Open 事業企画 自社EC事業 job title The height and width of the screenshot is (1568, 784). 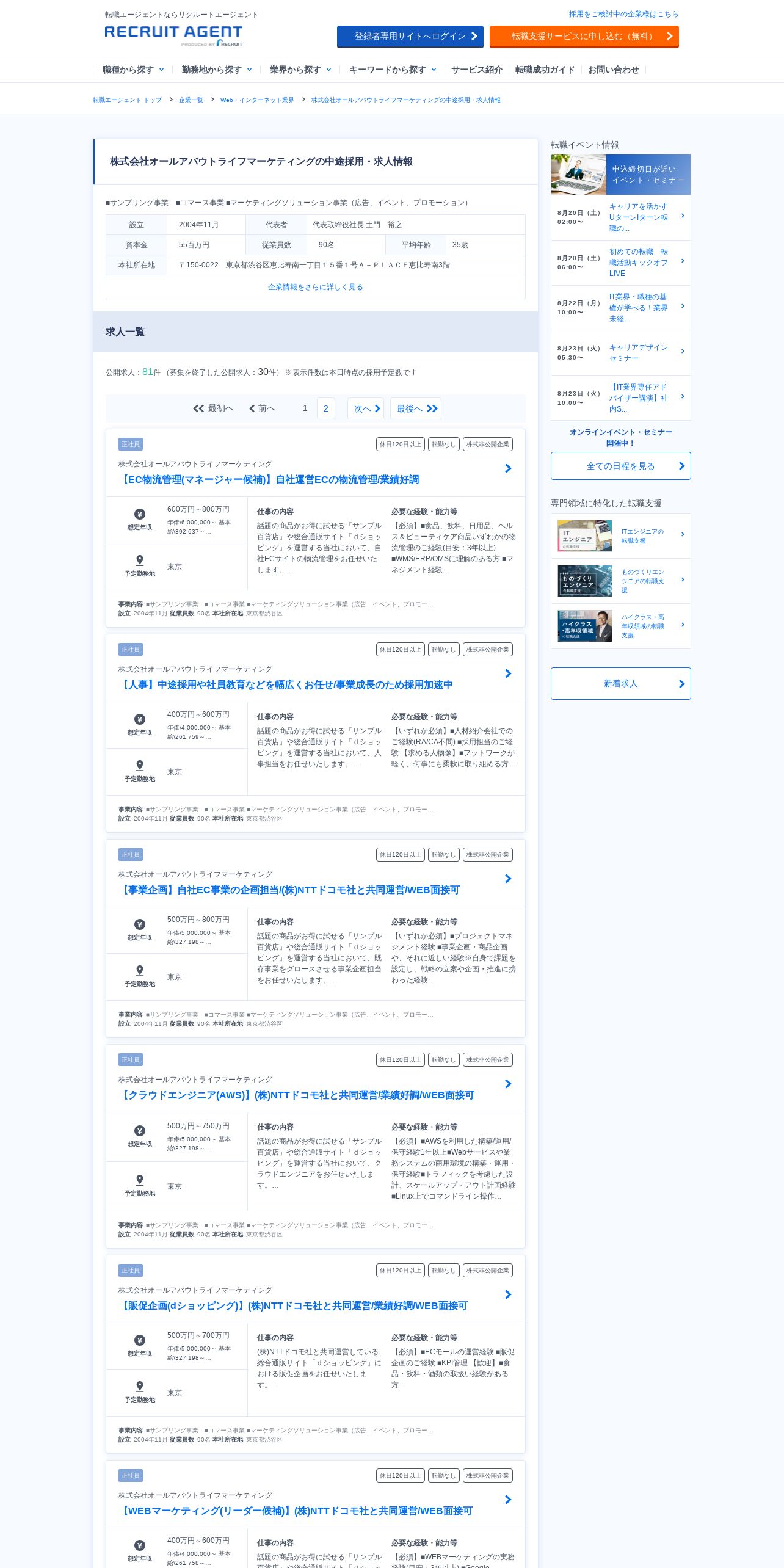pos(289,890)
